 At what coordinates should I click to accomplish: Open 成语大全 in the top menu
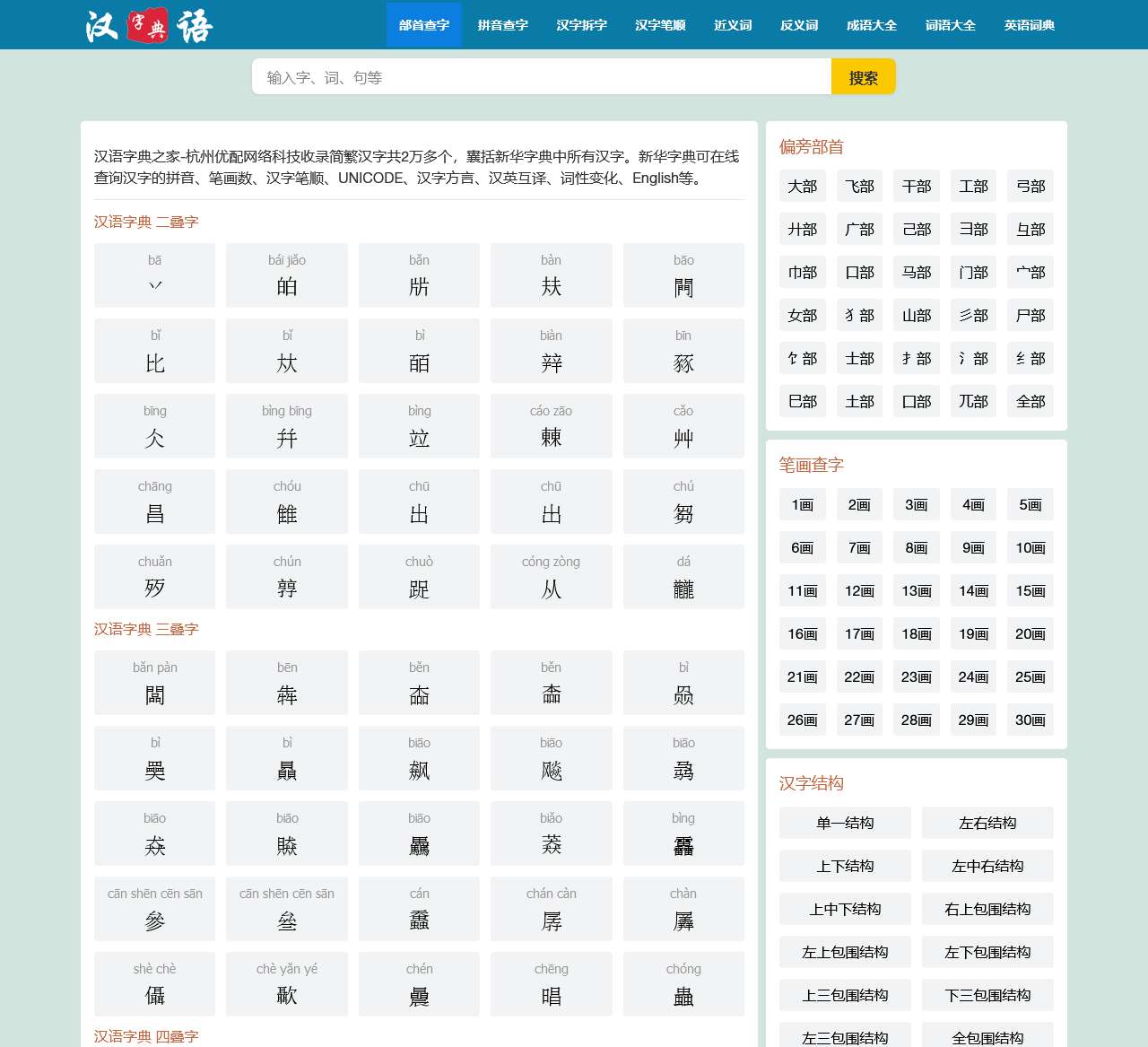[871, 25]
